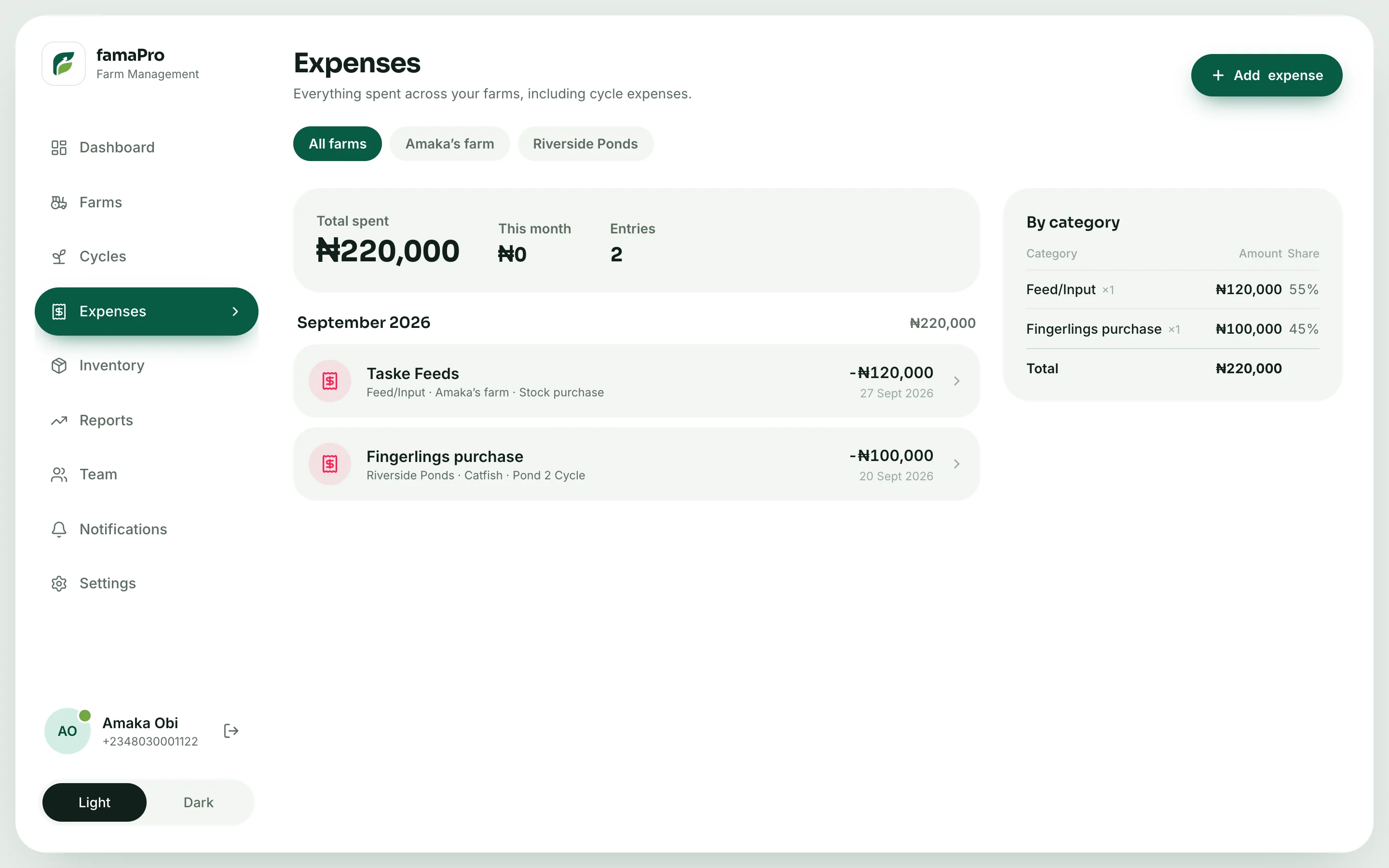Click the 27 Sept 2026 date
The height and width of the screenshot is (868, 1389).
tap(896, 393)
